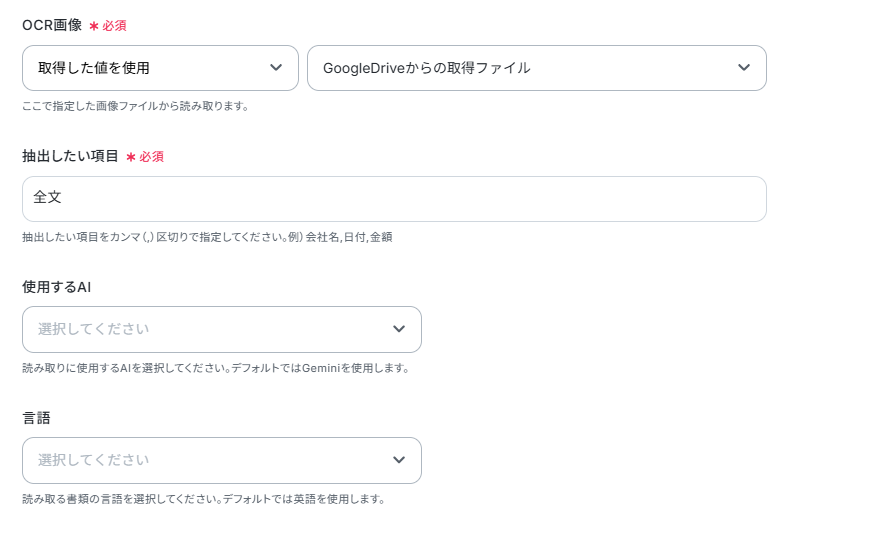Screen dimensions: 871x540
Task: Click the 言語 field label
Action: (x=36, y=418)
